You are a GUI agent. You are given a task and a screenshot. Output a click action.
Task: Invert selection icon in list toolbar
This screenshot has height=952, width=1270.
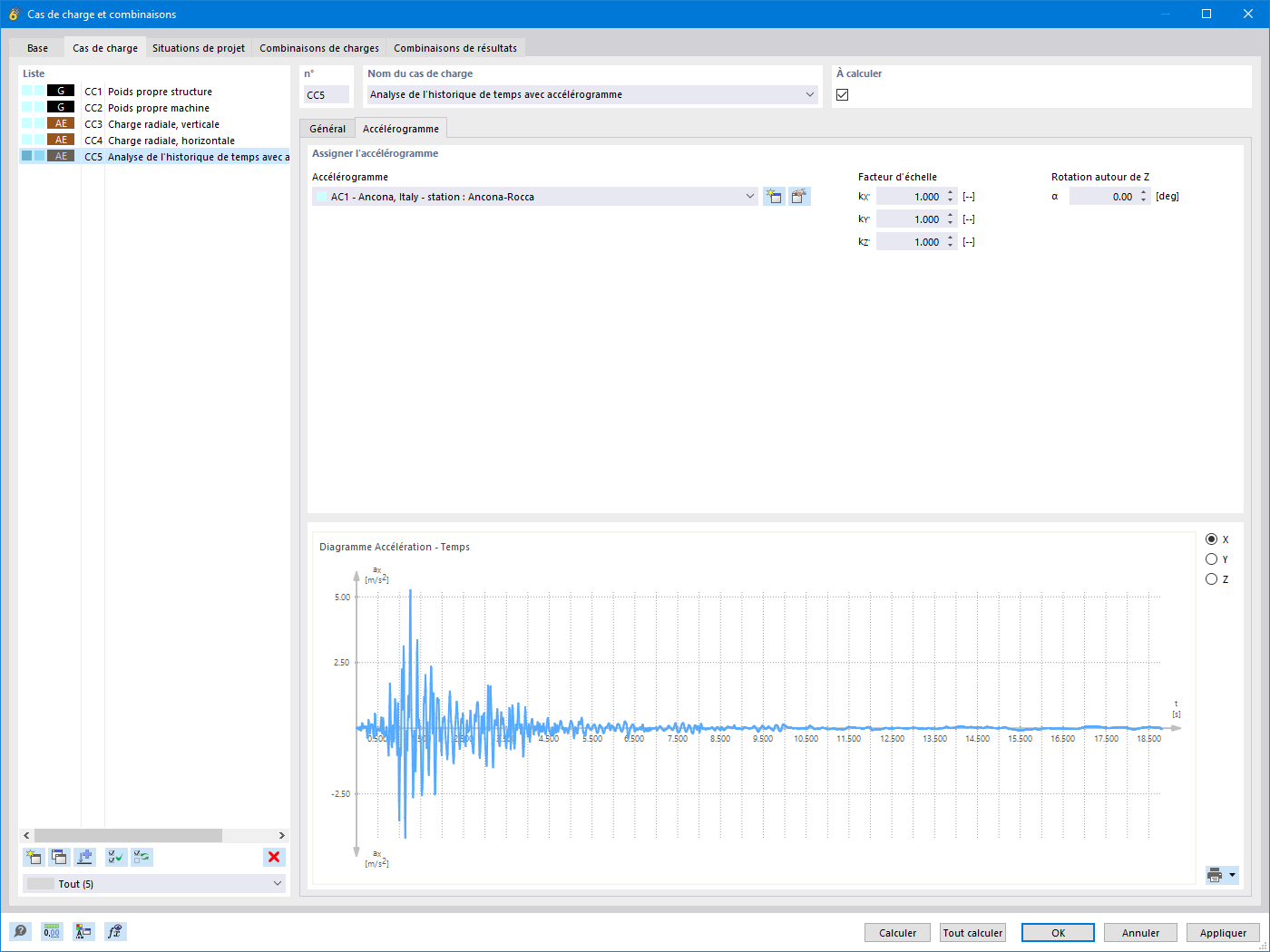[x=142, y=857]
